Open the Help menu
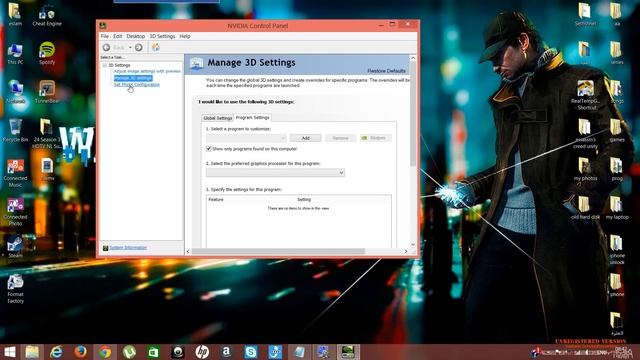The image size is (640, 360). [x=185, y=36]
